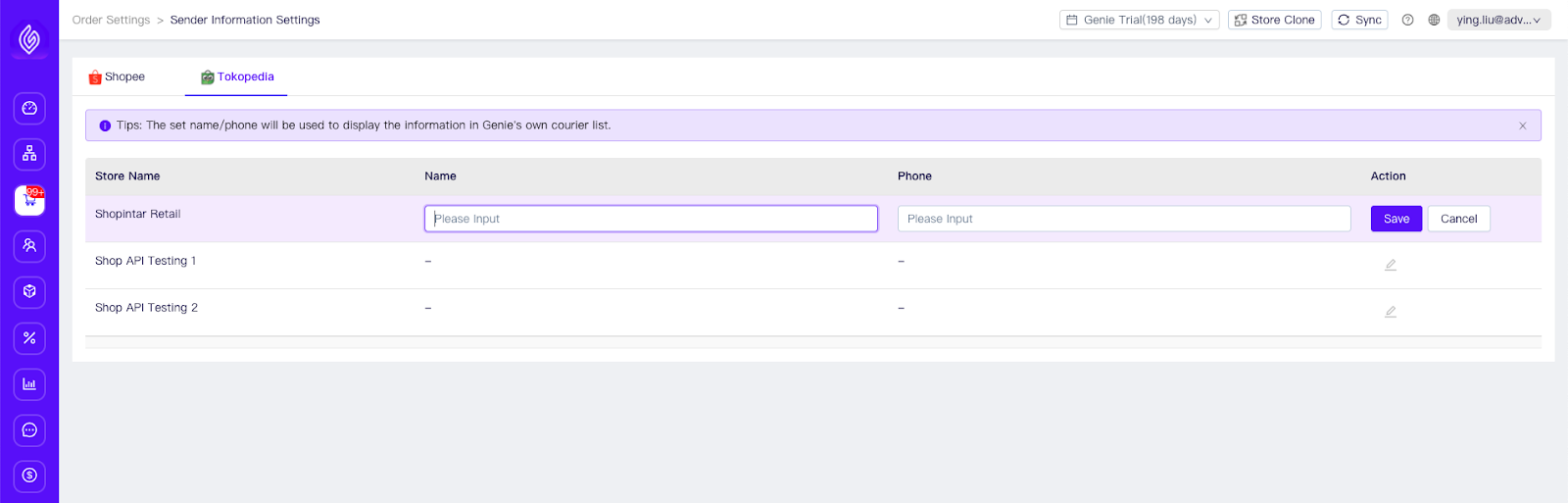The width and height of the screenshot is (1568, 503).
Task: Open the language globe icon
Action: point(1434,20)
